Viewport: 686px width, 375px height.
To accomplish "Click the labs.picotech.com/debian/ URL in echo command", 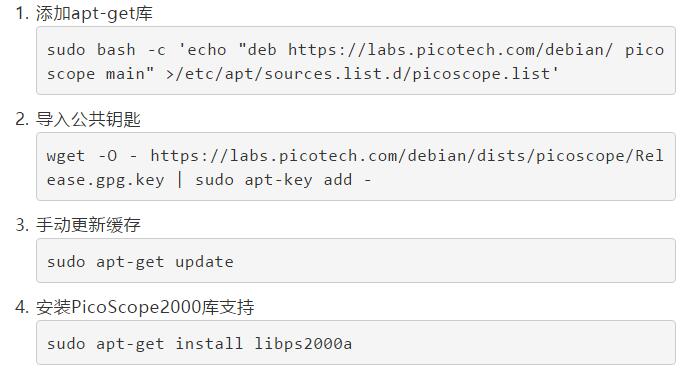I will 450,50.
